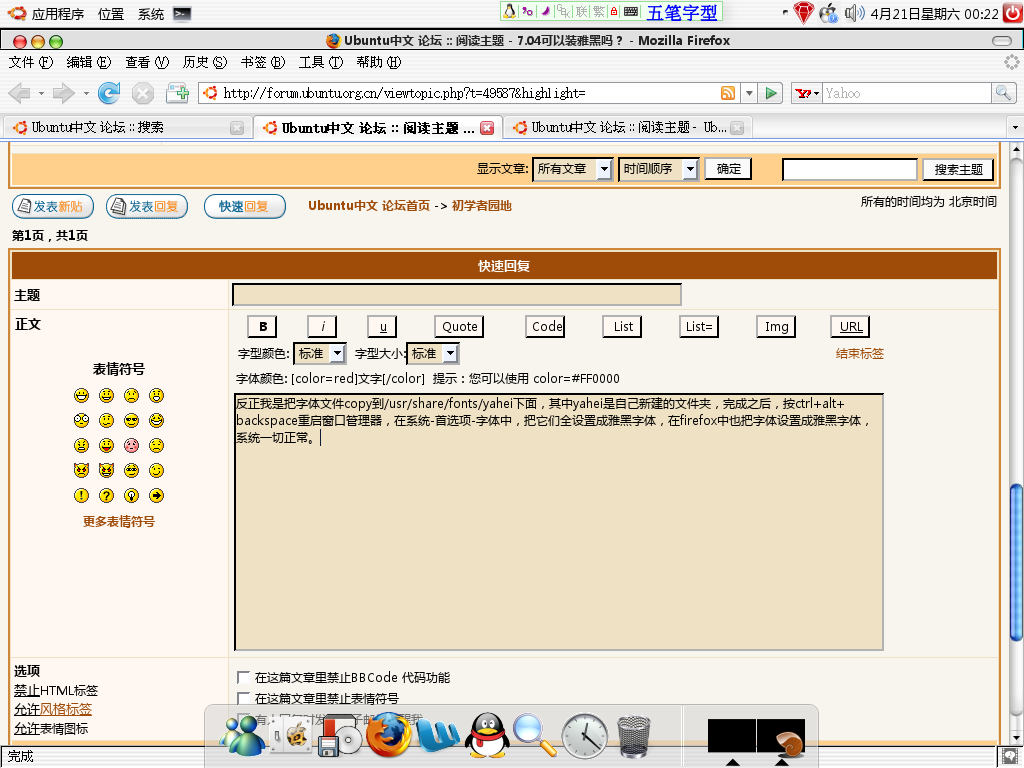Screen dimensions: 1024x768
Task: Insert the pink blushing emoticon
Action: pyautogui.click(x=131, y=445)
